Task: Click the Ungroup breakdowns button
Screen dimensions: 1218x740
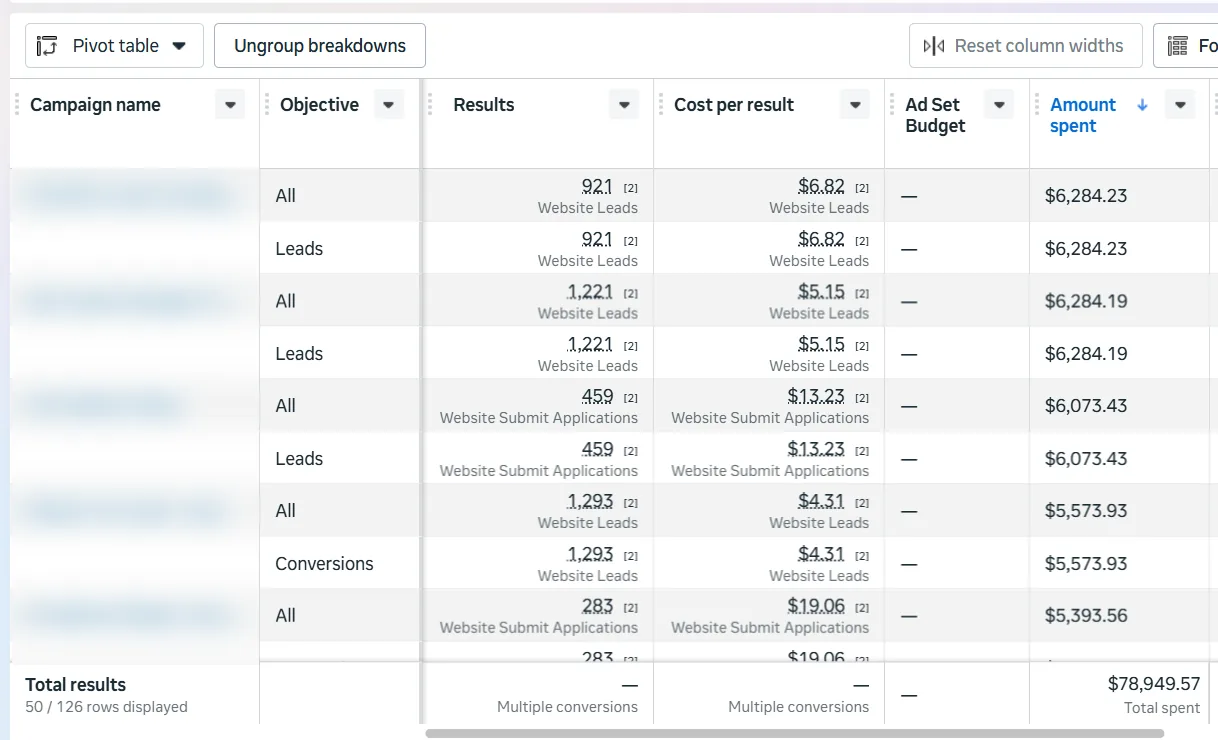Action: coord(320,46)
